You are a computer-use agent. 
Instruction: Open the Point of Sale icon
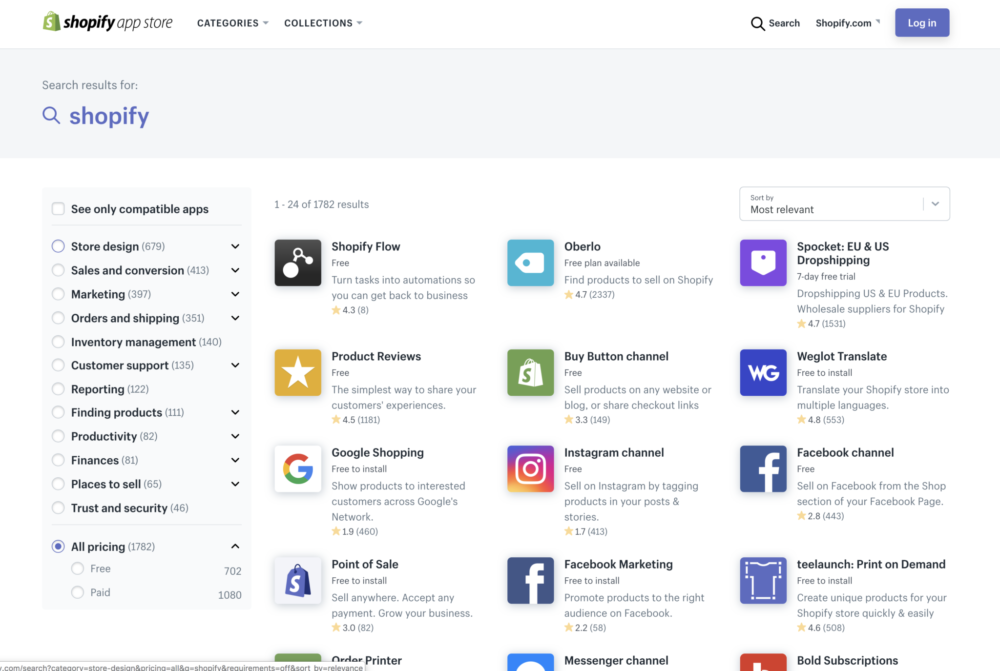pyautogui.click(x=298, y=581)
